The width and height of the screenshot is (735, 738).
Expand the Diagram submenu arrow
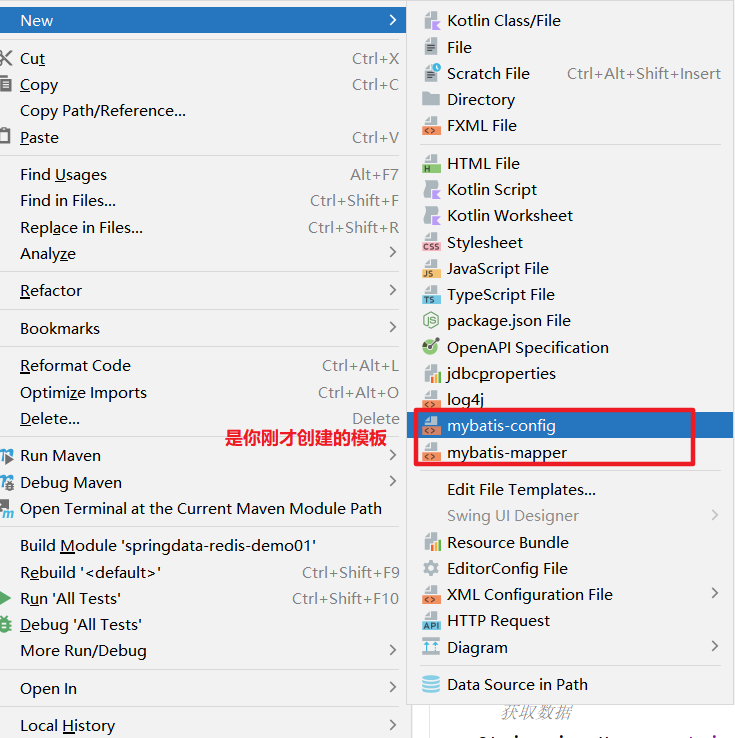(x=715, y=646)
